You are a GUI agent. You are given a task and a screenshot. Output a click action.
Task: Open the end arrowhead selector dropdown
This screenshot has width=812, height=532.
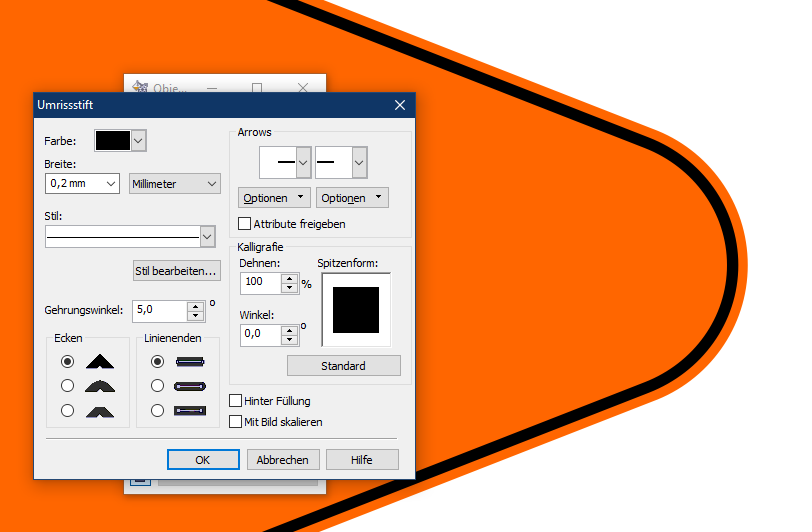pos(359,163)
